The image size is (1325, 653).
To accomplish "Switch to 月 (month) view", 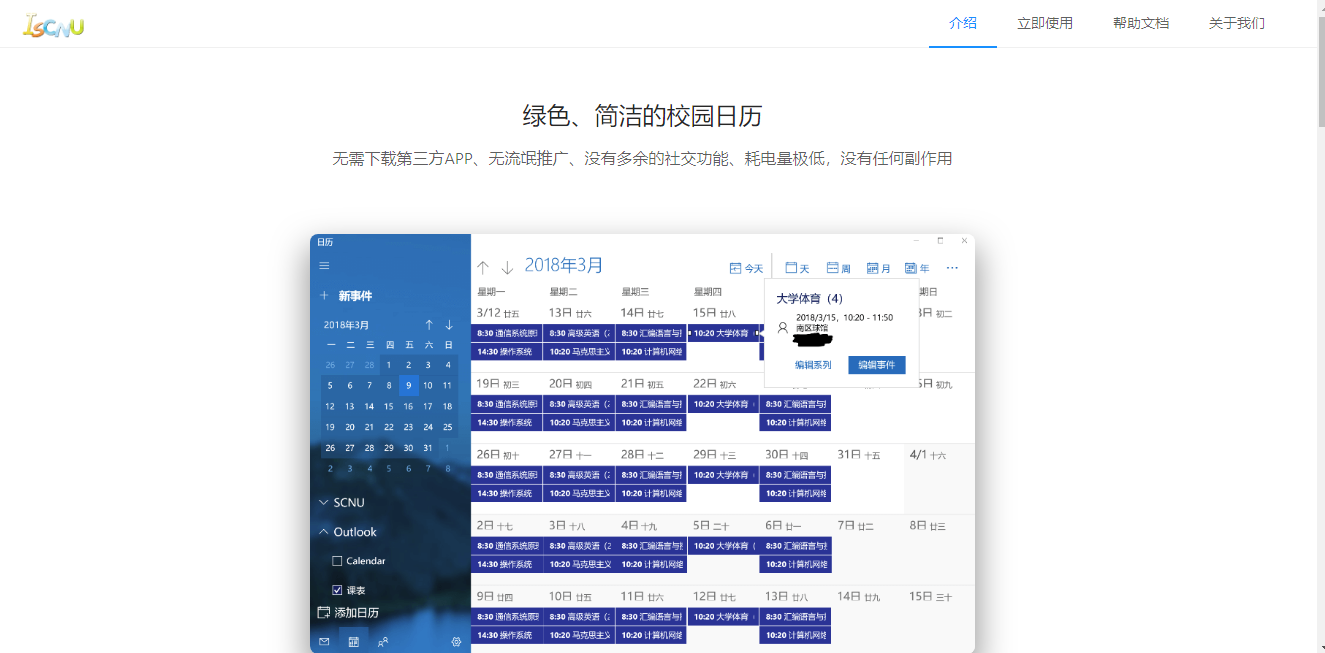I will point(879,268).
